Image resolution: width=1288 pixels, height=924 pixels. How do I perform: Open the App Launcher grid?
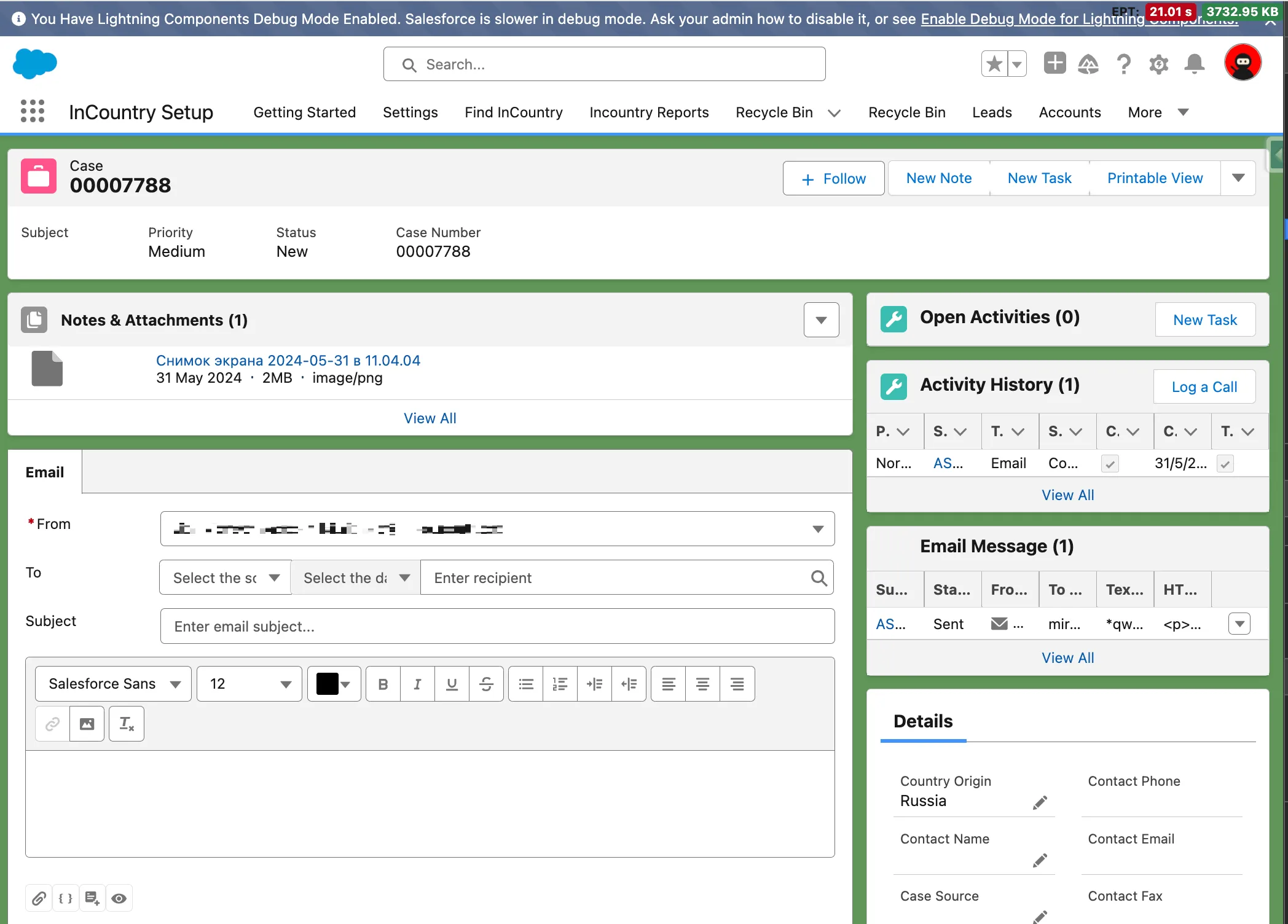tap(33, 111)
